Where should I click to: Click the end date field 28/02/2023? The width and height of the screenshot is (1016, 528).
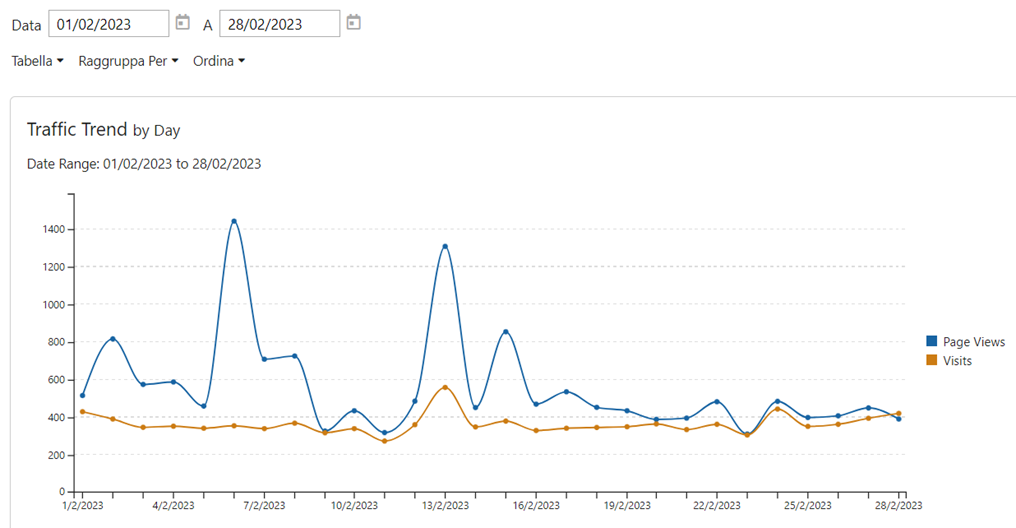279,23
